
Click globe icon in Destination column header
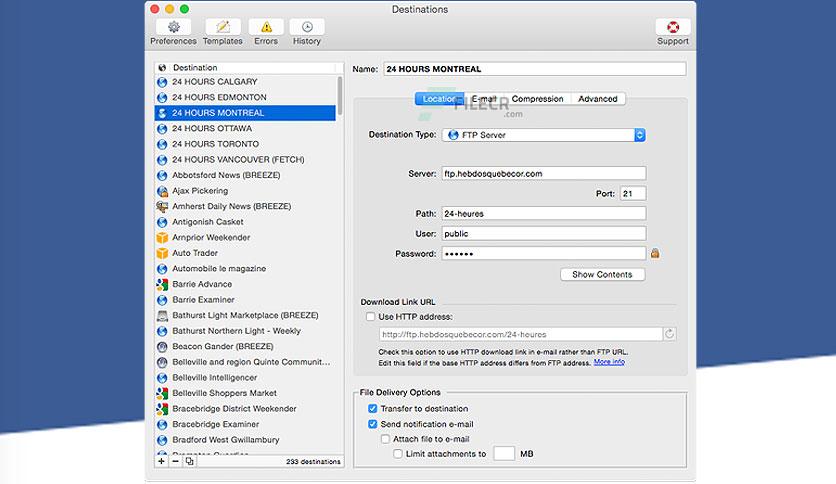[162, 68]
